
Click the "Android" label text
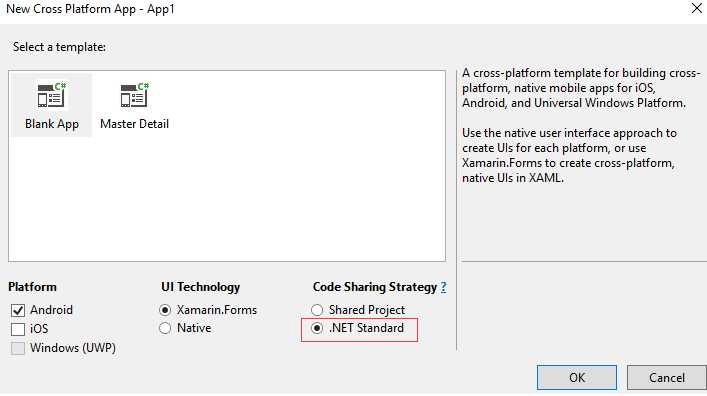click(51, 310)
